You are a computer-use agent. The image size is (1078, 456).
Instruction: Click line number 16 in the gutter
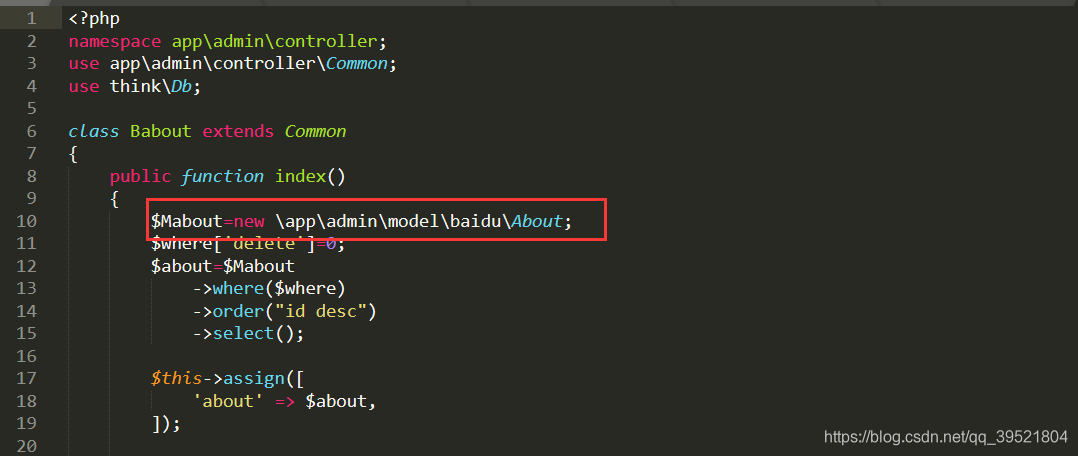27,356
